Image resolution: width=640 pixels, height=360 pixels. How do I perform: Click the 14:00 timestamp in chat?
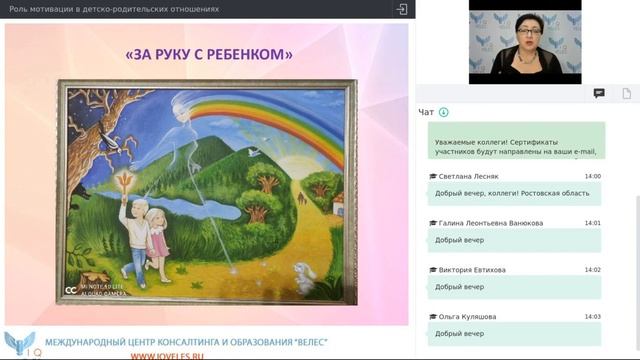coord(593,176)
